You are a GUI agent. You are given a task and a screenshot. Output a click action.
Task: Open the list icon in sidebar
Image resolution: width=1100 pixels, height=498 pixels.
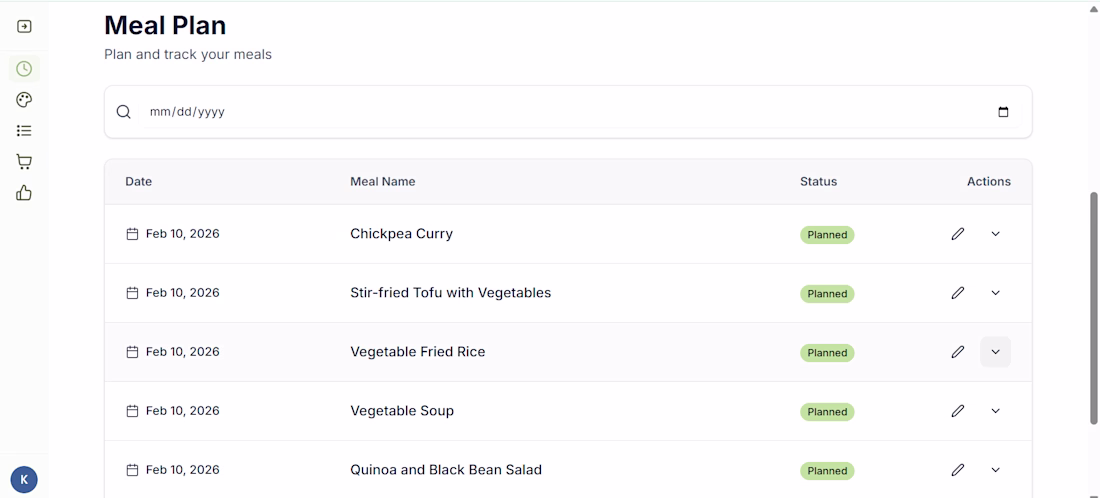coord(24,130)
